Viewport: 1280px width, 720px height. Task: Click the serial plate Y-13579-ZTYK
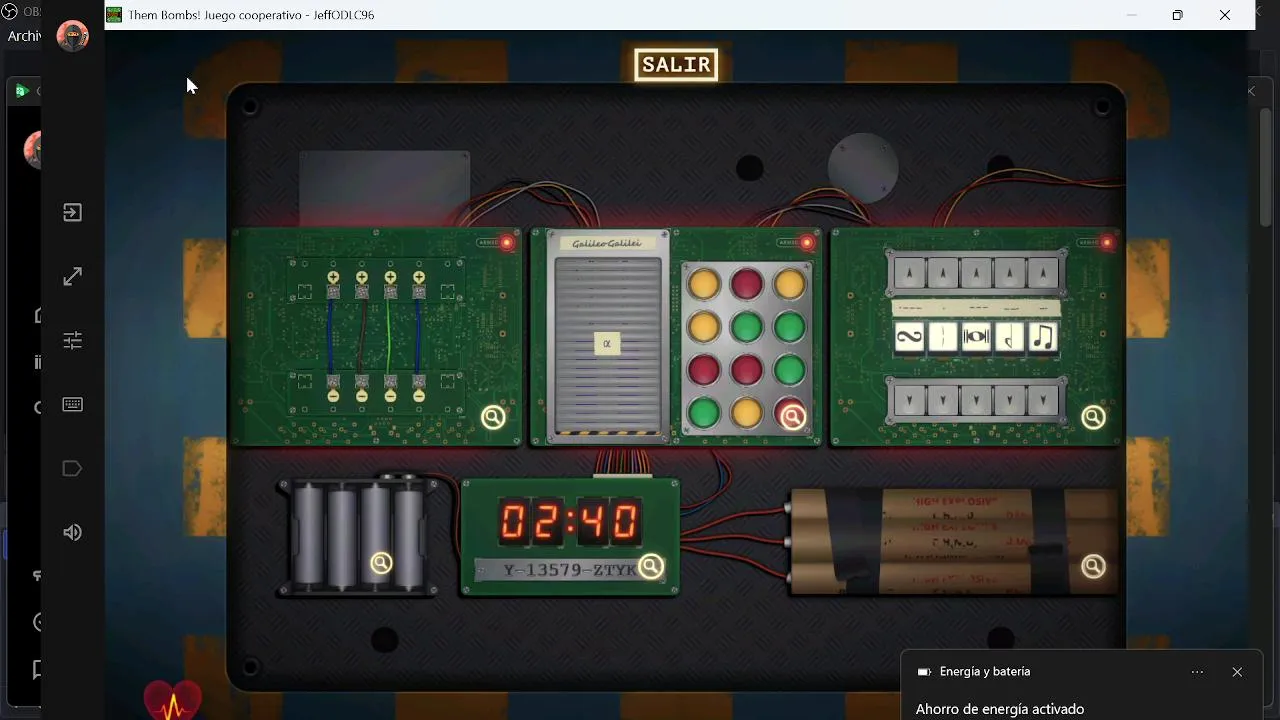coord(569,570)
